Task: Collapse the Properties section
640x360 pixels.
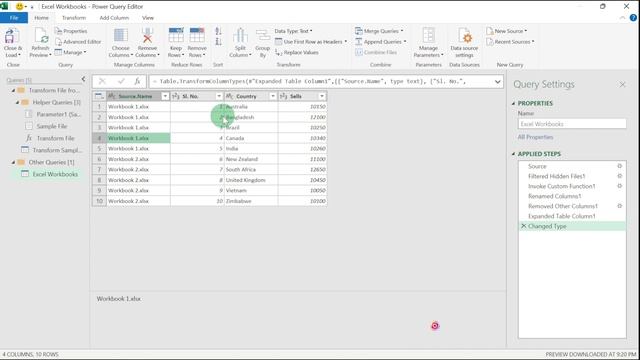Action: (x=513, y=104)
